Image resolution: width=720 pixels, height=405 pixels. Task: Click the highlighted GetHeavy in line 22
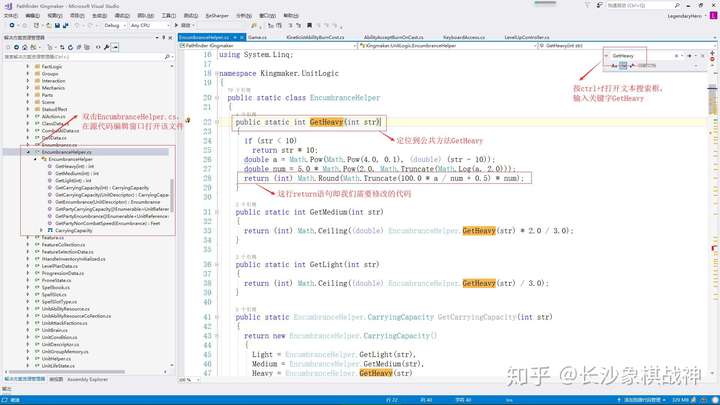click(x=326, y=122)
